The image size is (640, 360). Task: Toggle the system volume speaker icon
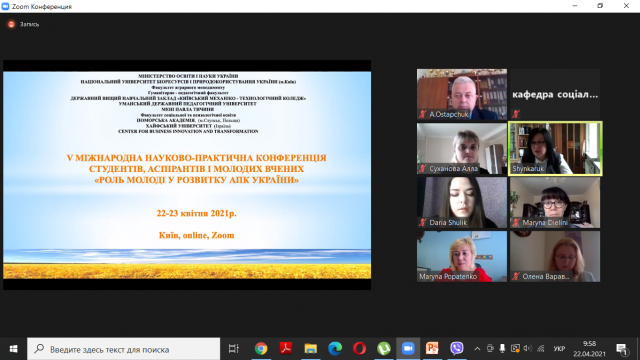528,349
